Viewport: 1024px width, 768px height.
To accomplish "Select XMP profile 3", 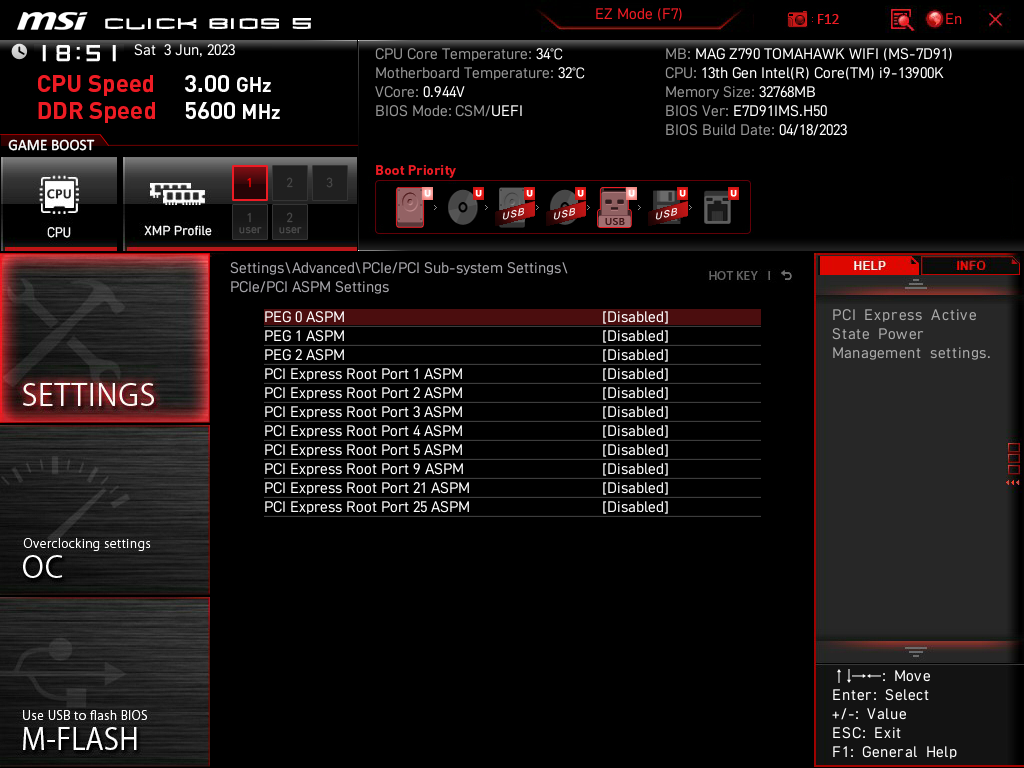I will point(329,183).
